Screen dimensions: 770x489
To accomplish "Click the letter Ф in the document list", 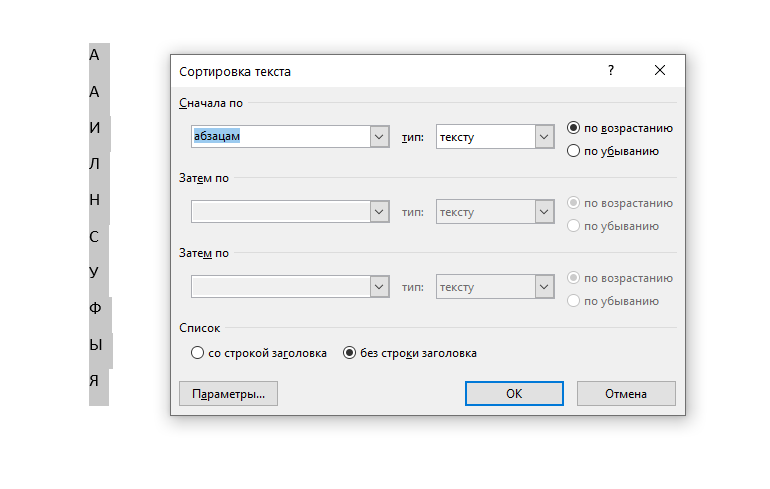I will [x=96, y=308].
